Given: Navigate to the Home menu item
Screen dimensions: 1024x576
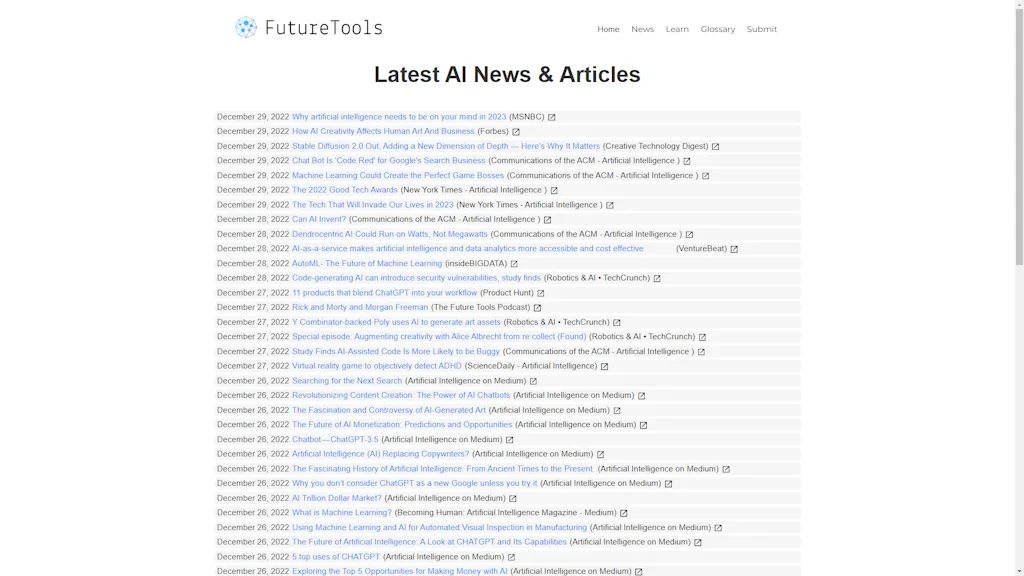Looking at the screenshot, I should pos(608,29).
